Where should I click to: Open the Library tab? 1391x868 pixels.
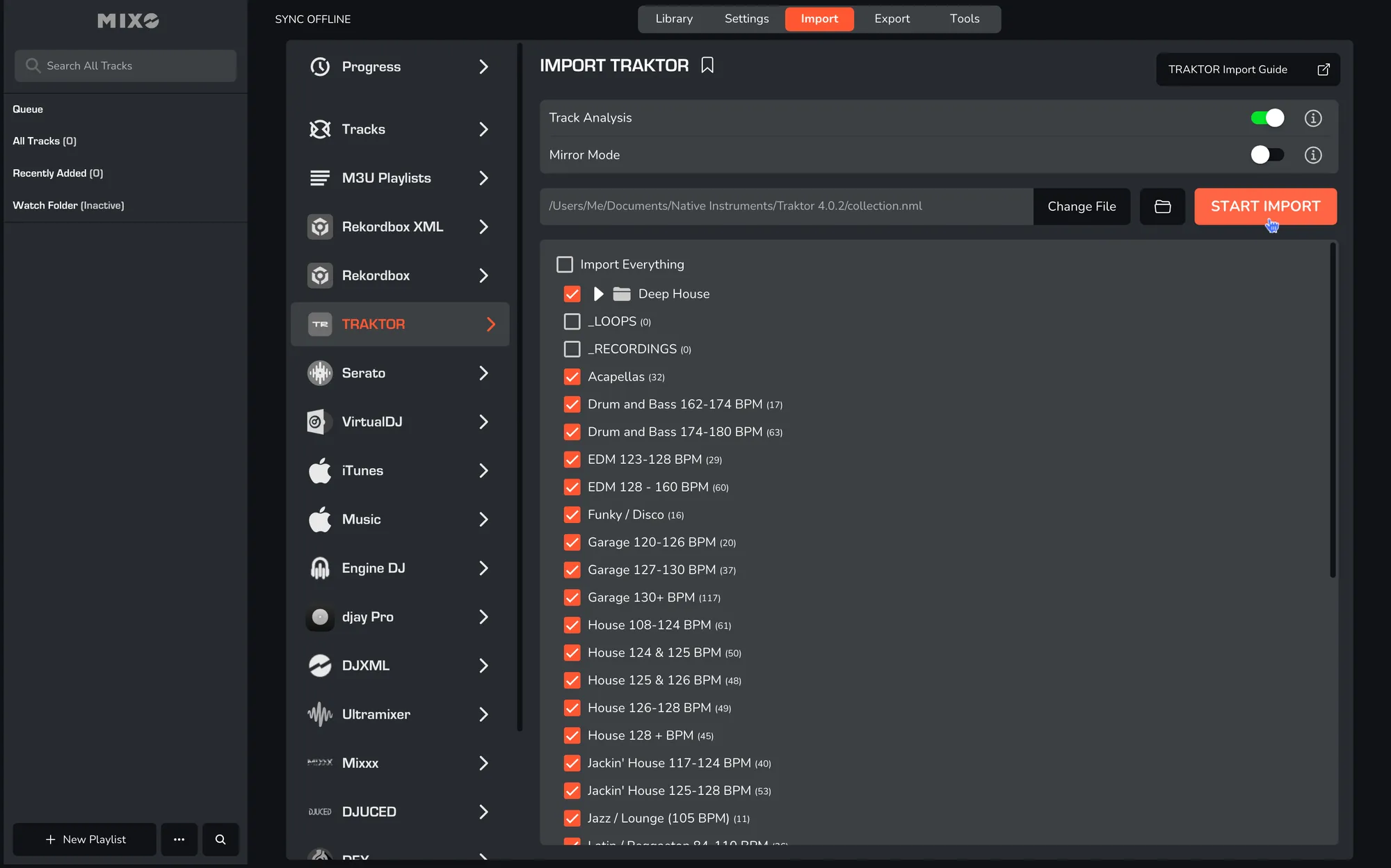[x=673, y=19]
